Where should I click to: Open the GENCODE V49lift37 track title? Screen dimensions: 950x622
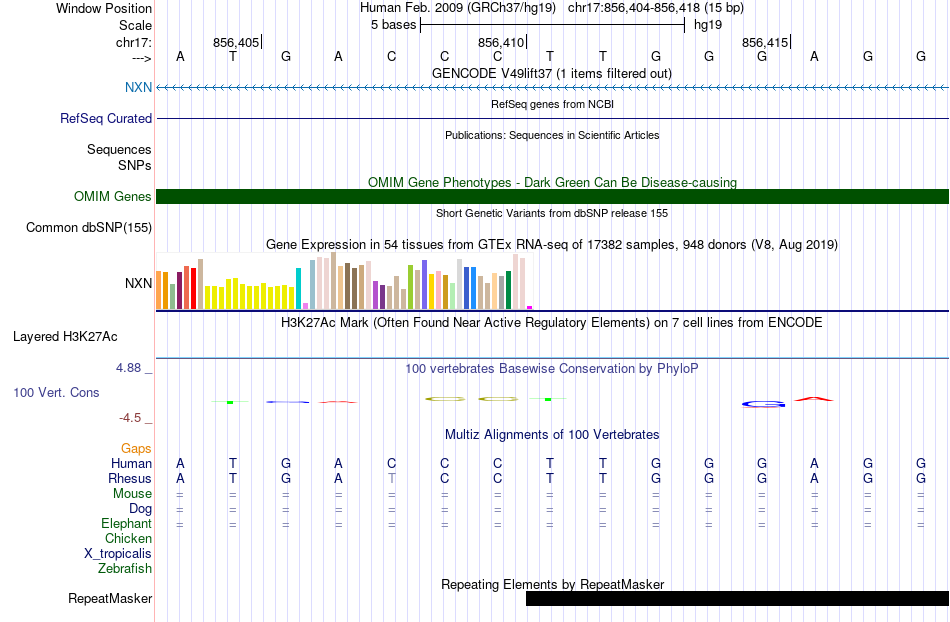click(552, 73)
